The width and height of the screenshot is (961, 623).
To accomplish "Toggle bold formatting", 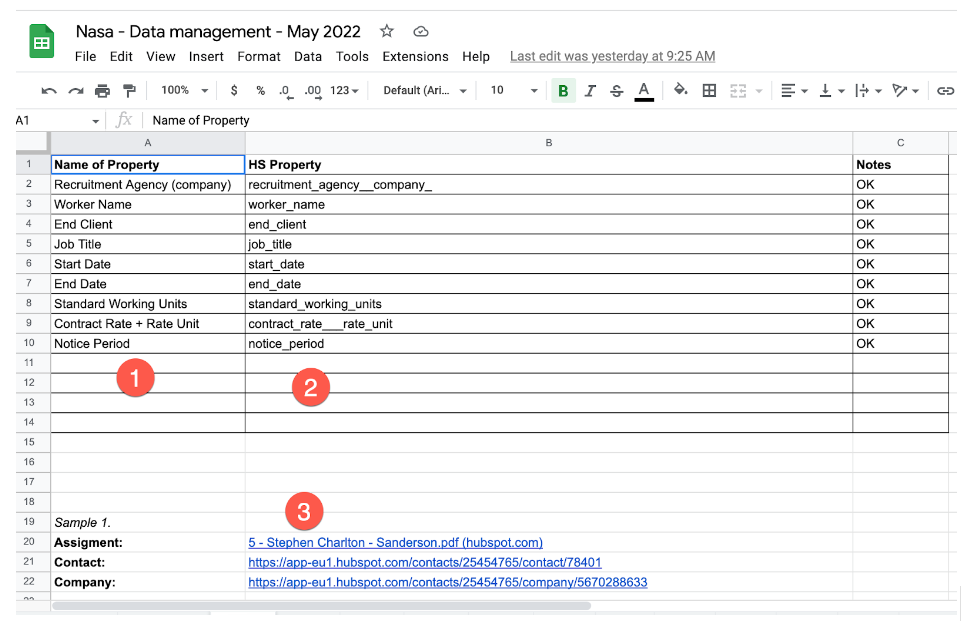I will click(x=563, y=91).
